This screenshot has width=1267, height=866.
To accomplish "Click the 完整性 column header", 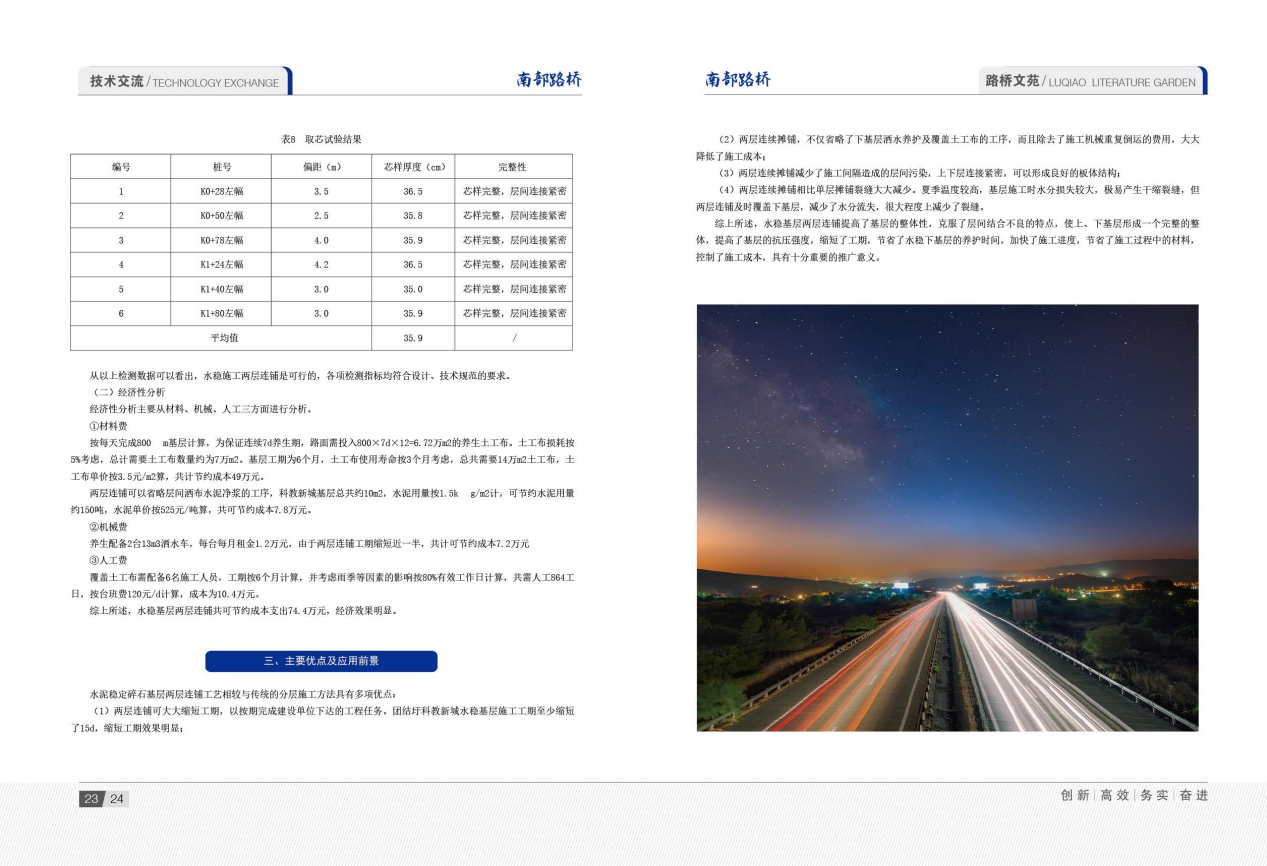I will pyautogui.click(x=513, y=166).
